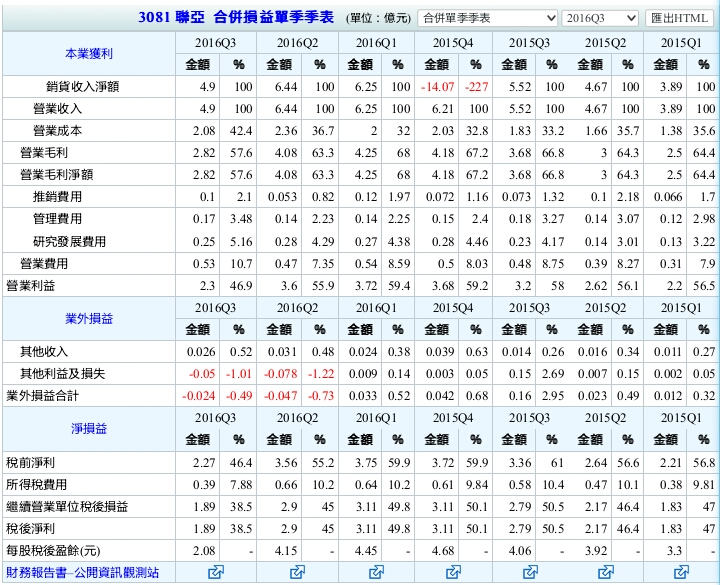
Task: Click the 2016Q2 column header in 業外損益 section
Action: tap(297, 308)
